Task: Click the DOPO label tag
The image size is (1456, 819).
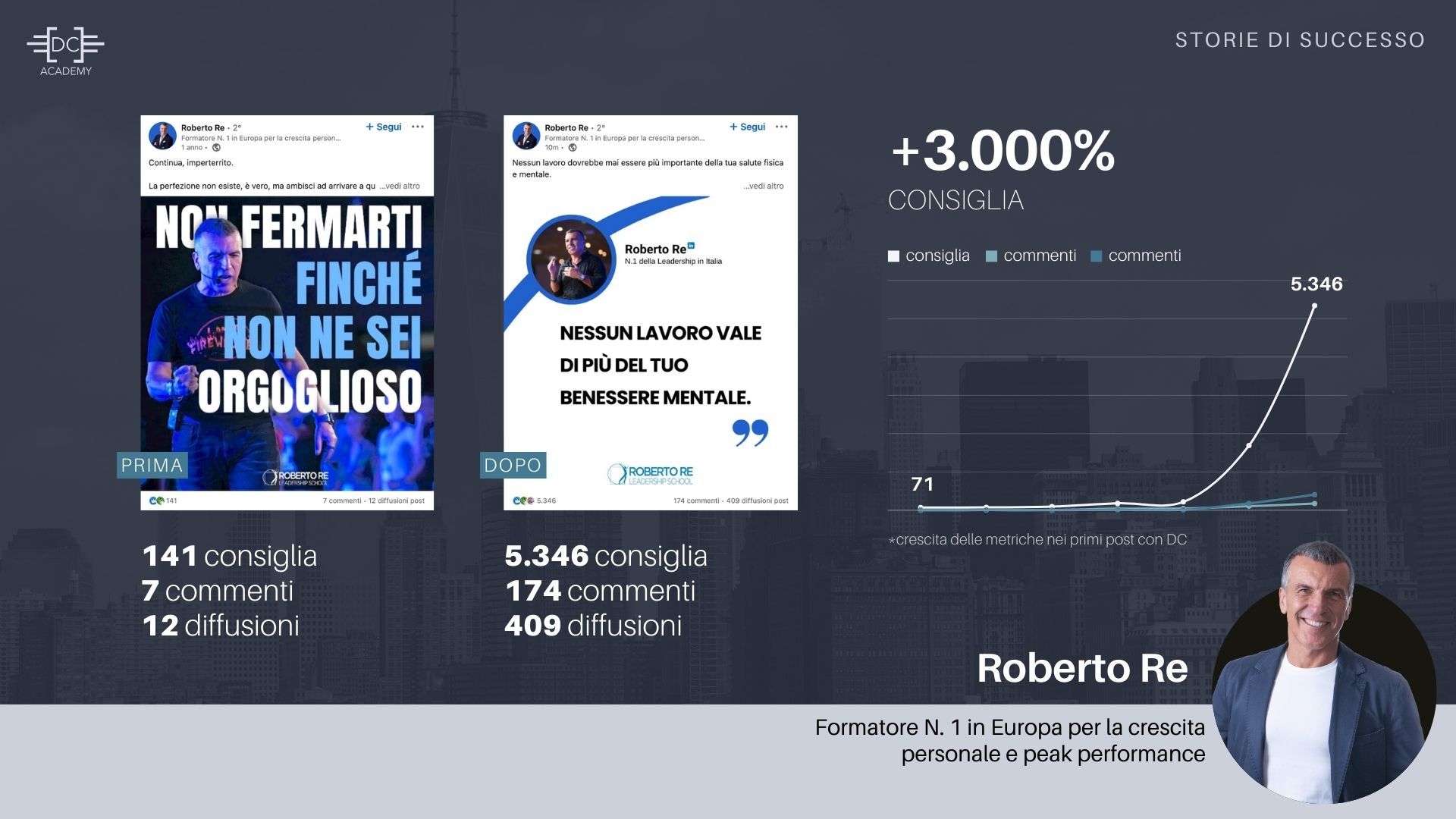Action: point(513,465)
